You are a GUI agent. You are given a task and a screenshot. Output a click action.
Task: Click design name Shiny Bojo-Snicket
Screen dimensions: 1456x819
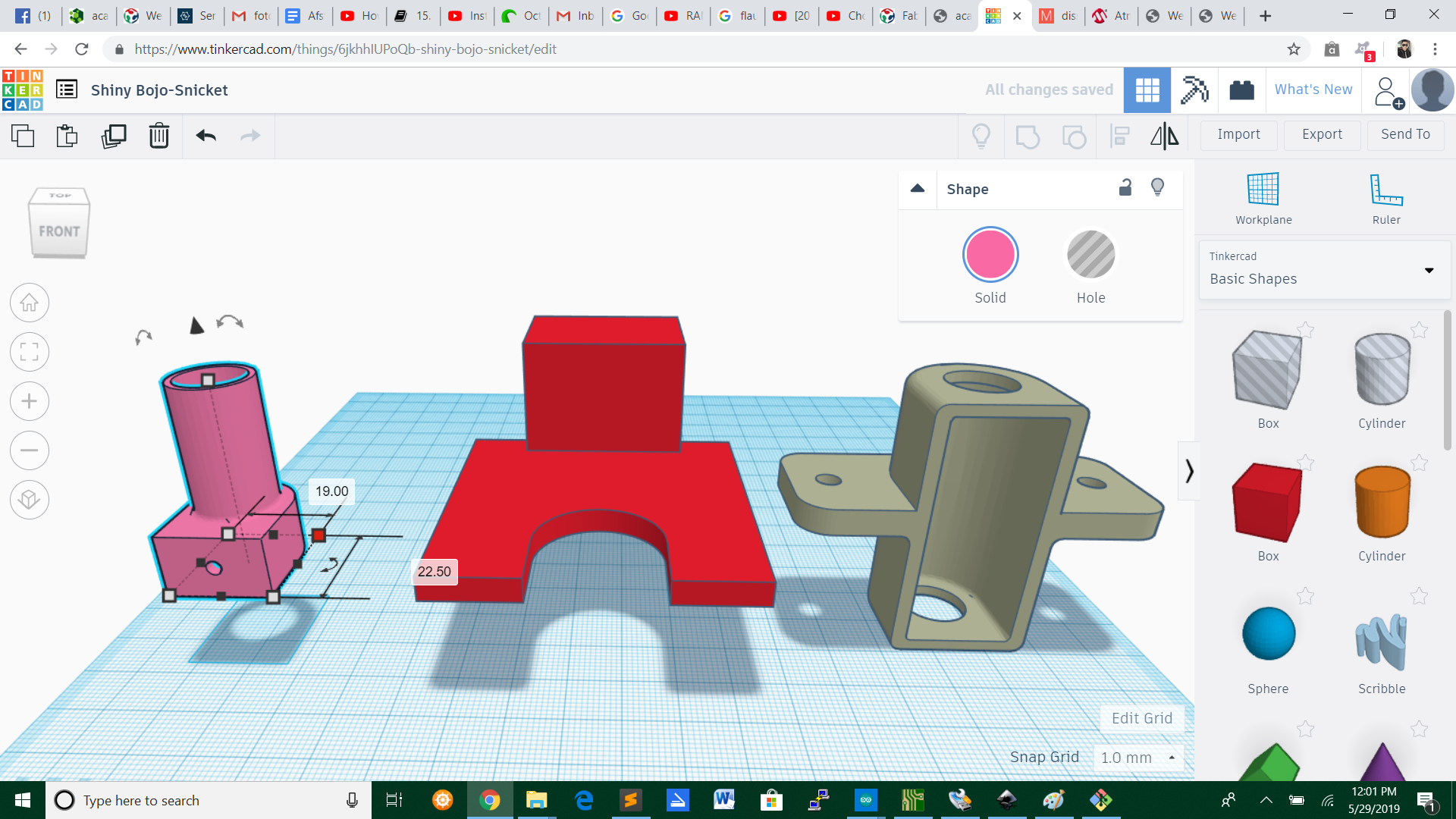pyautogui.click(x=159, y=90)
